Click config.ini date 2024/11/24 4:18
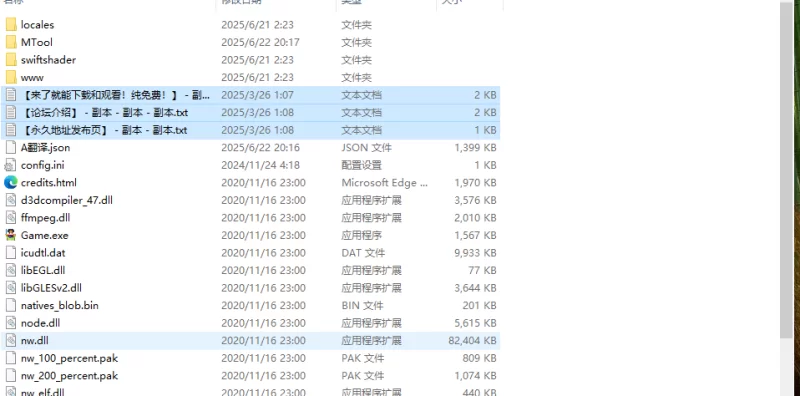 click(x=260, y=165)
